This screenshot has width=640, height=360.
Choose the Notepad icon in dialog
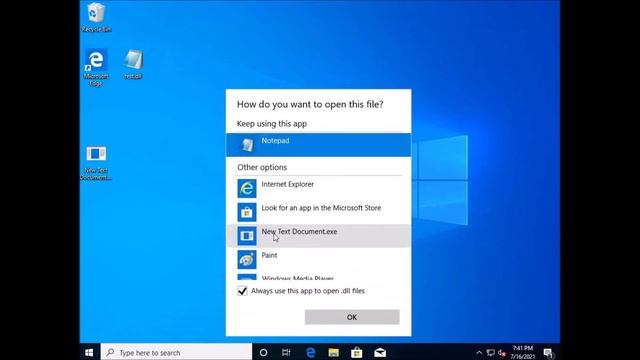coord(247,144)
